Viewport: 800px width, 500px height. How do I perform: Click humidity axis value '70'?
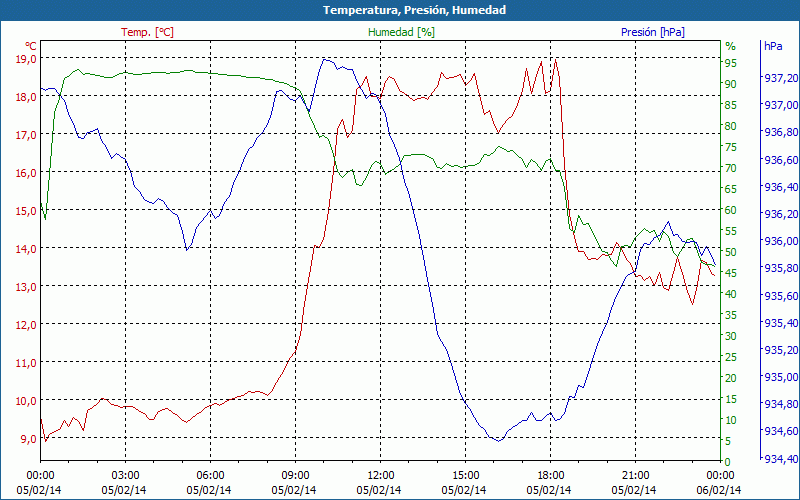coord(731,168)
